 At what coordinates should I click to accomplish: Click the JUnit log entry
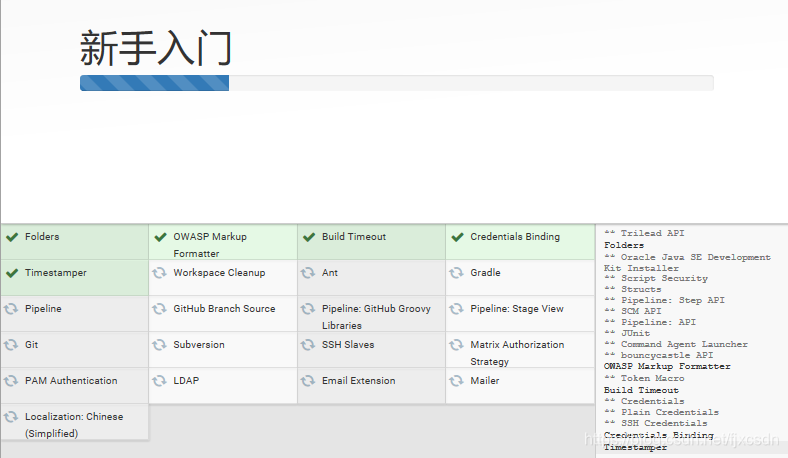point(627,333)
